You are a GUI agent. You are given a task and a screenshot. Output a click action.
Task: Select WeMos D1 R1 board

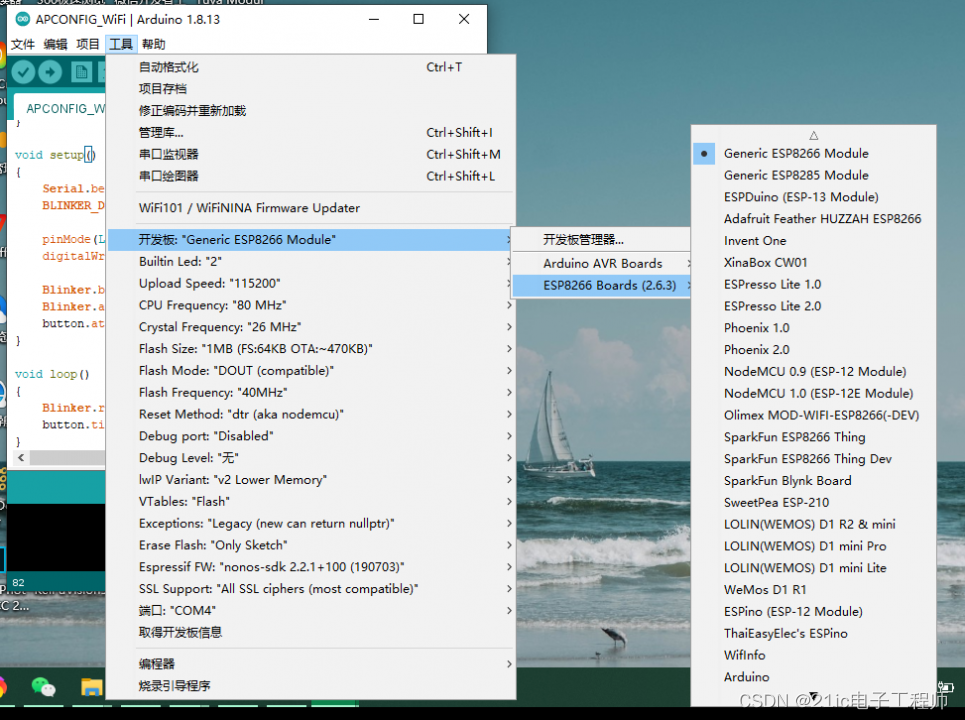[814, 590]
